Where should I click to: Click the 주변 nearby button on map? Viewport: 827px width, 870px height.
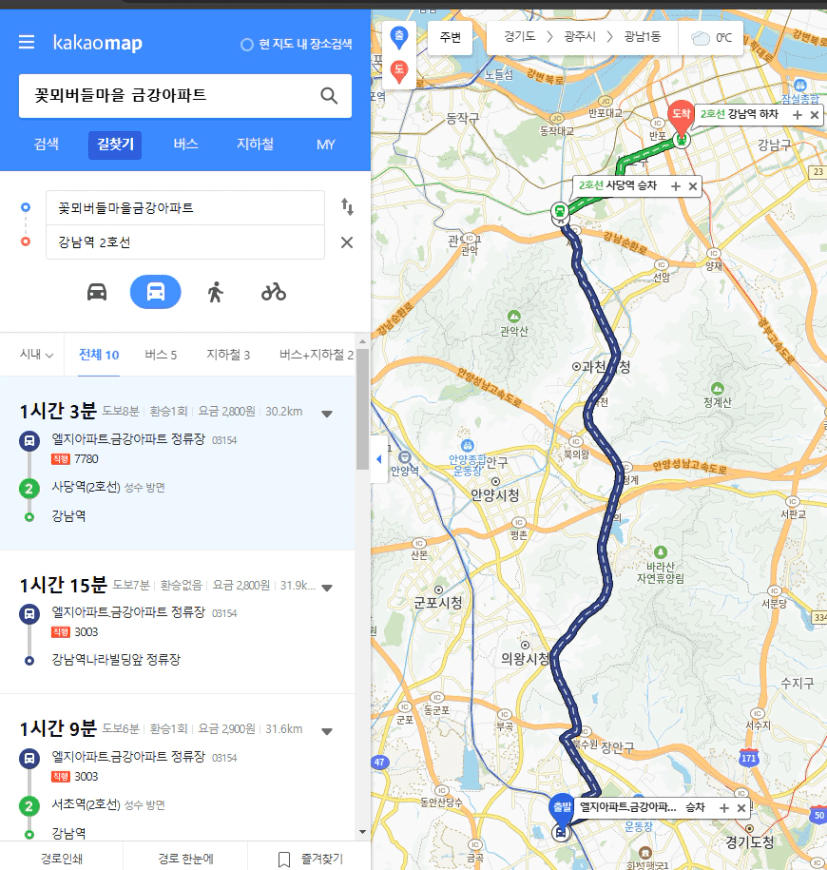click(450, 37)
